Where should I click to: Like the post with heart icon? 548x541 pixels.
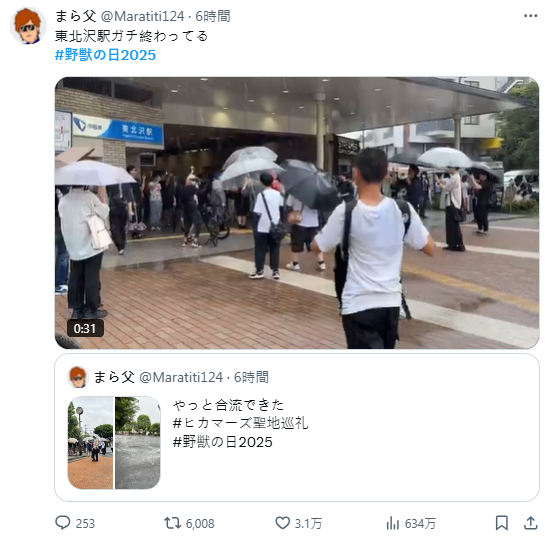282,523
